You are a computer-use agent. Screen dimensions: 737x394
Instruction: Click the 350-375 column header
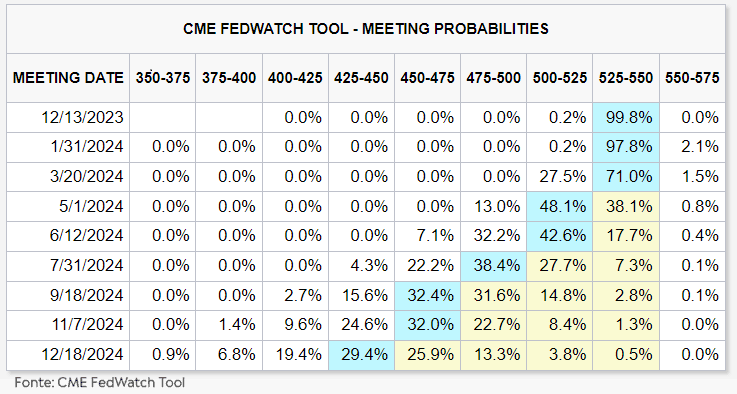[x=163, y=78]
